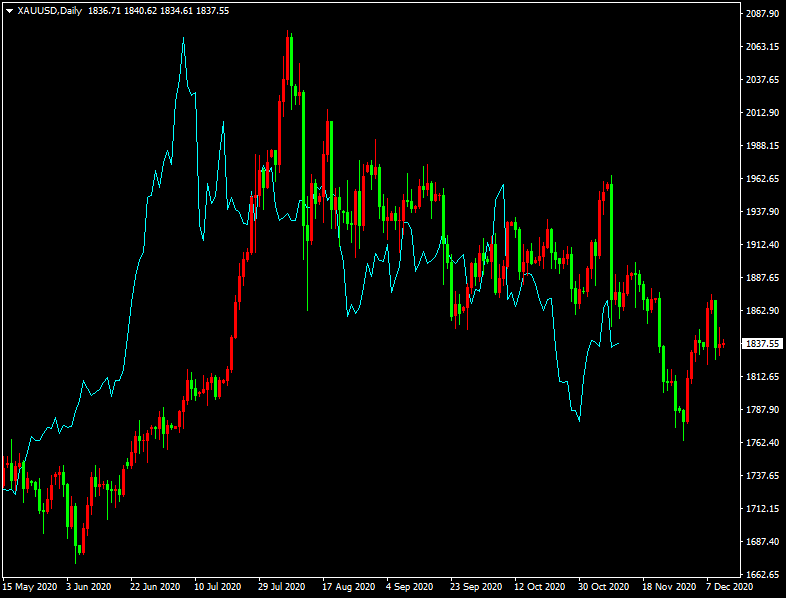786x598 pixels.
Task: Click price level 1937.90 on the scale
Action: pos(762,212)
